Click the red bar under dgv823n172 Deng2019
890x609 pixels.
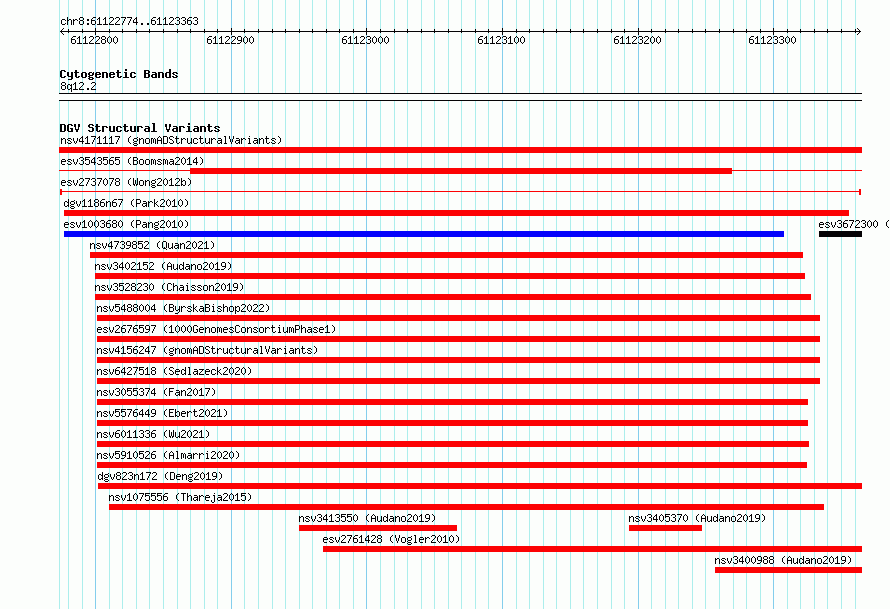(x=480, y=486)
